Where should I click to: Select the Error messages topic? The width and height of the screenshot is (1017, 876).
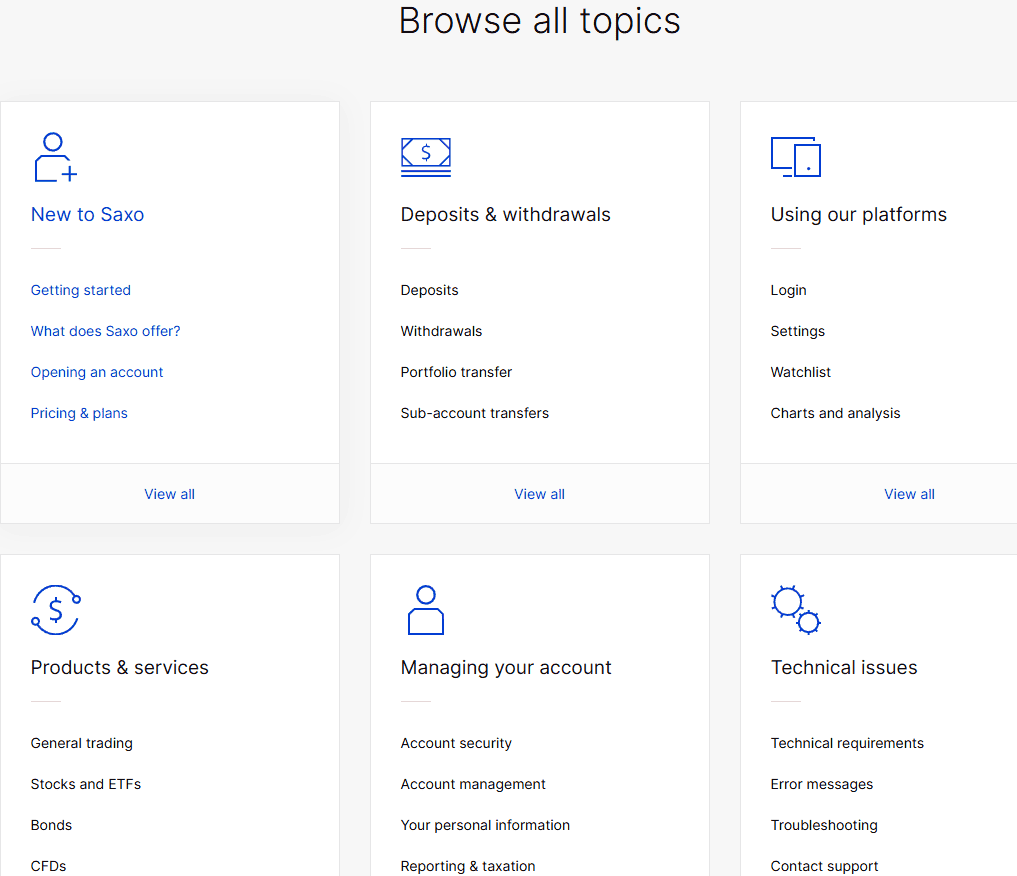point(821,784)
